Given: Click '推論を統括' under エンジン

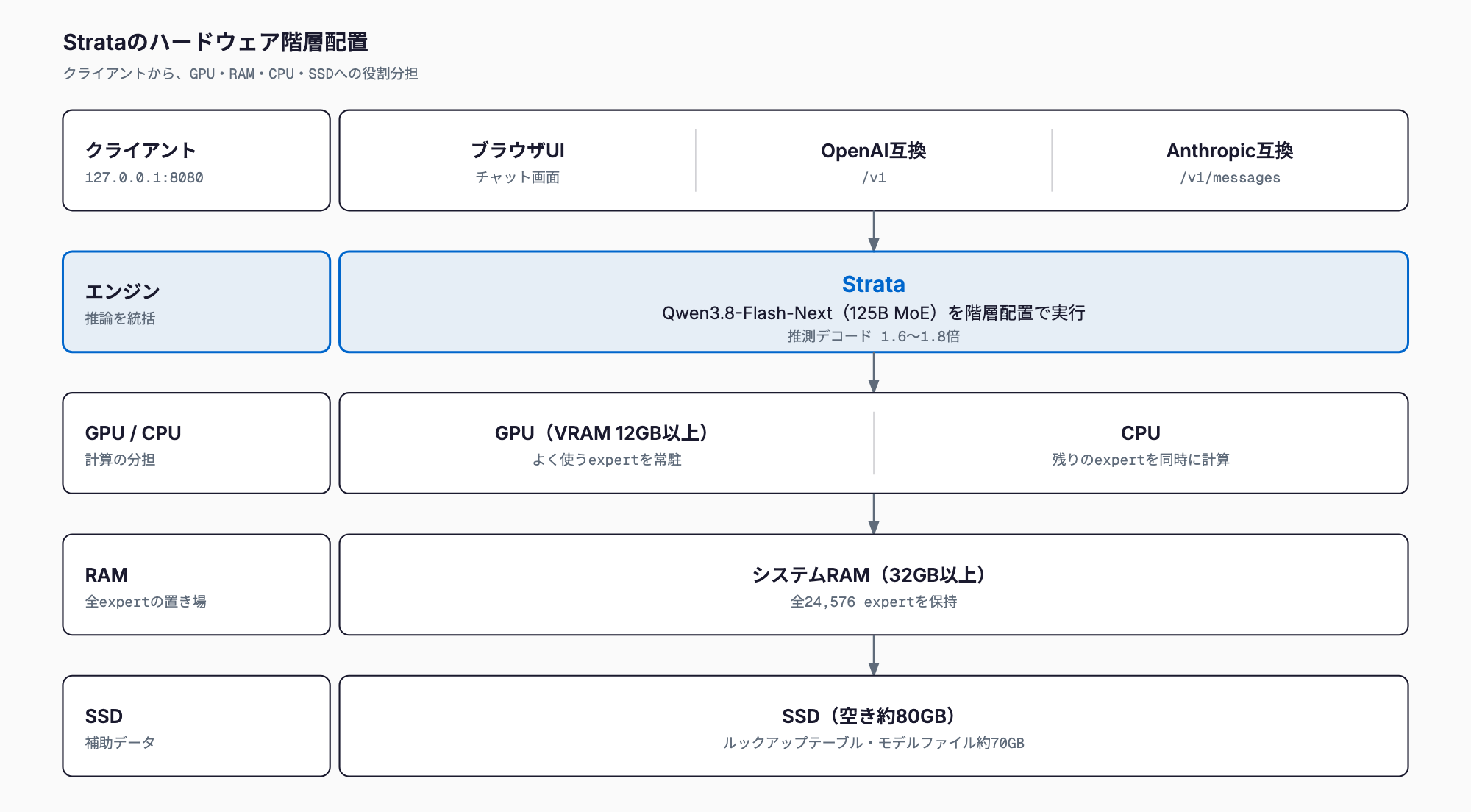Looking at the screenshot, I should pyautogui.click(x=120, y=318).
